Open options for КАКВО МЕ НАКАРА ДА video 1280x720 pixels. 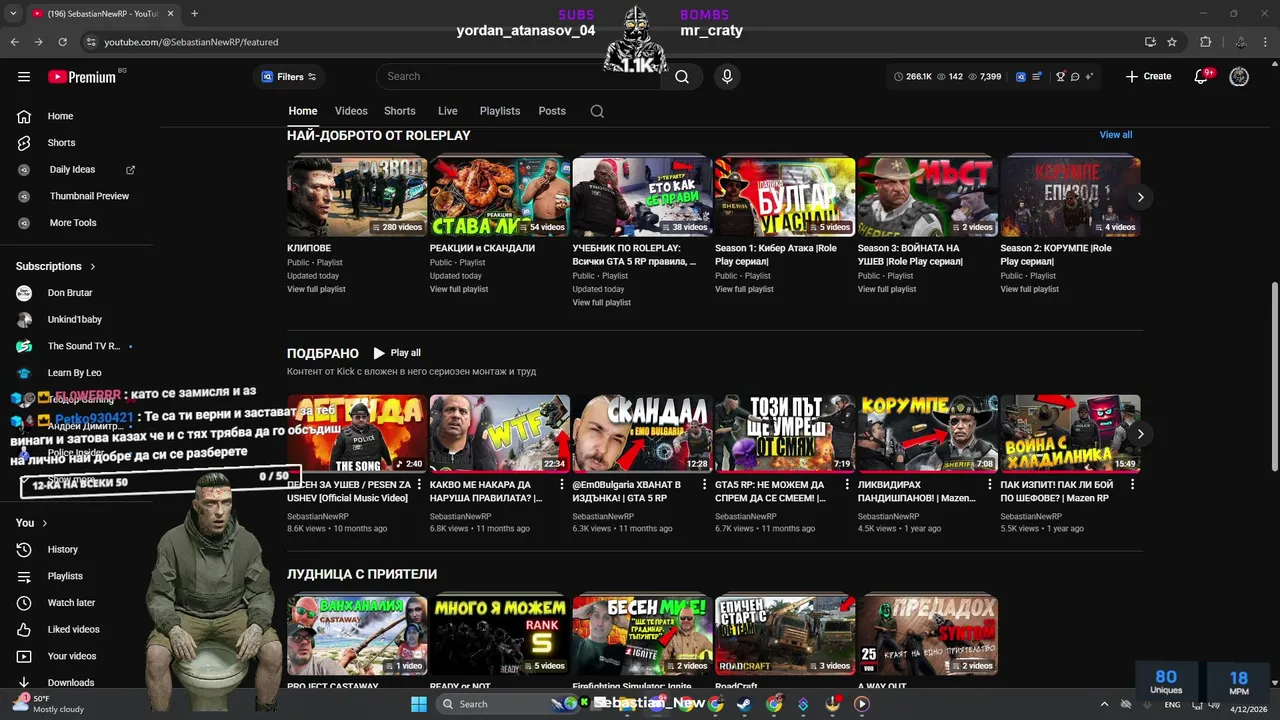[x=562, y=485]
